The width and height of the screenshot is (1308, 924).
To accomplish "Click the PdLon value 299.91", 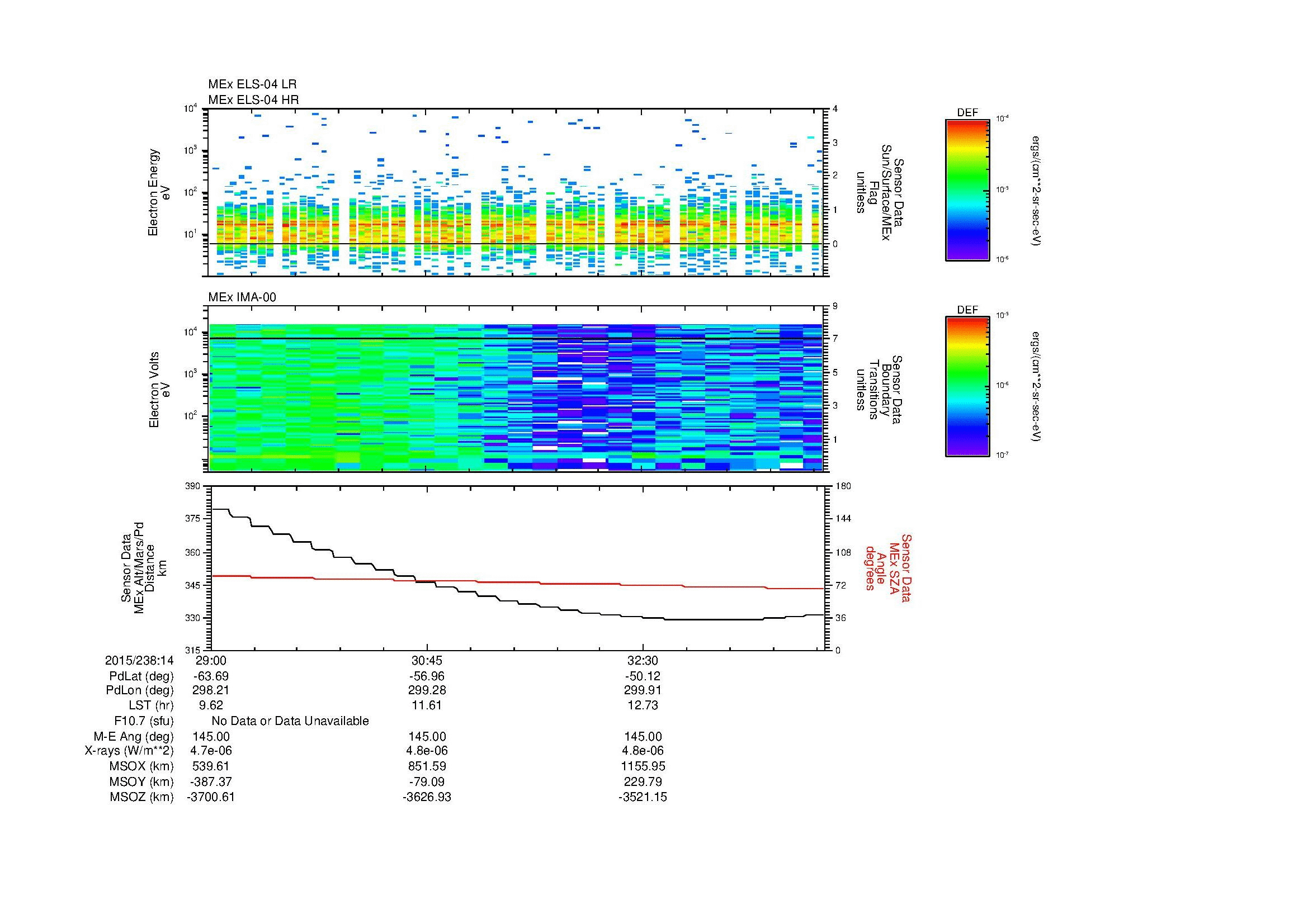I will click(x=643, y=690).
